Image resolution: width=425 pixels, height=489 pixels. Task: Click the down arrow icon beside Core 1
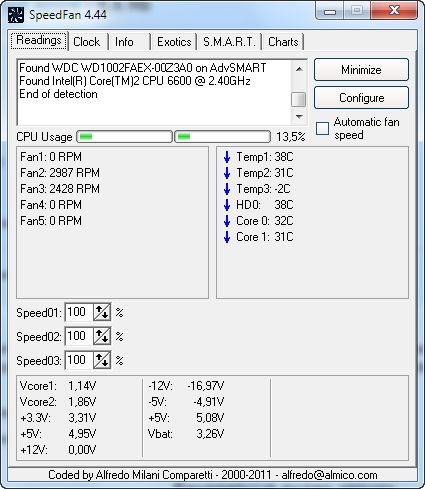pyautogui.click(x=227, y=237)
